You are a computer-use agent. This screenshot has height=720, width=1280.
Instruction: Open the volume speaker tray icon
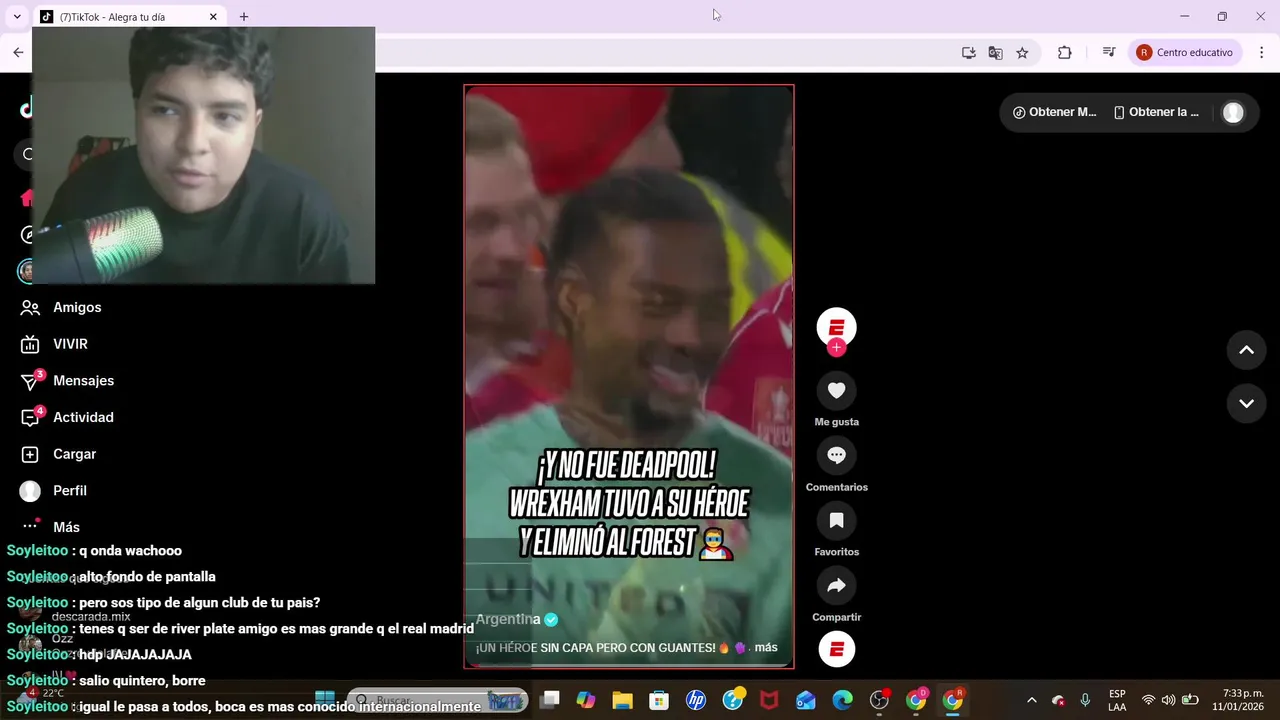(1168, 700)
